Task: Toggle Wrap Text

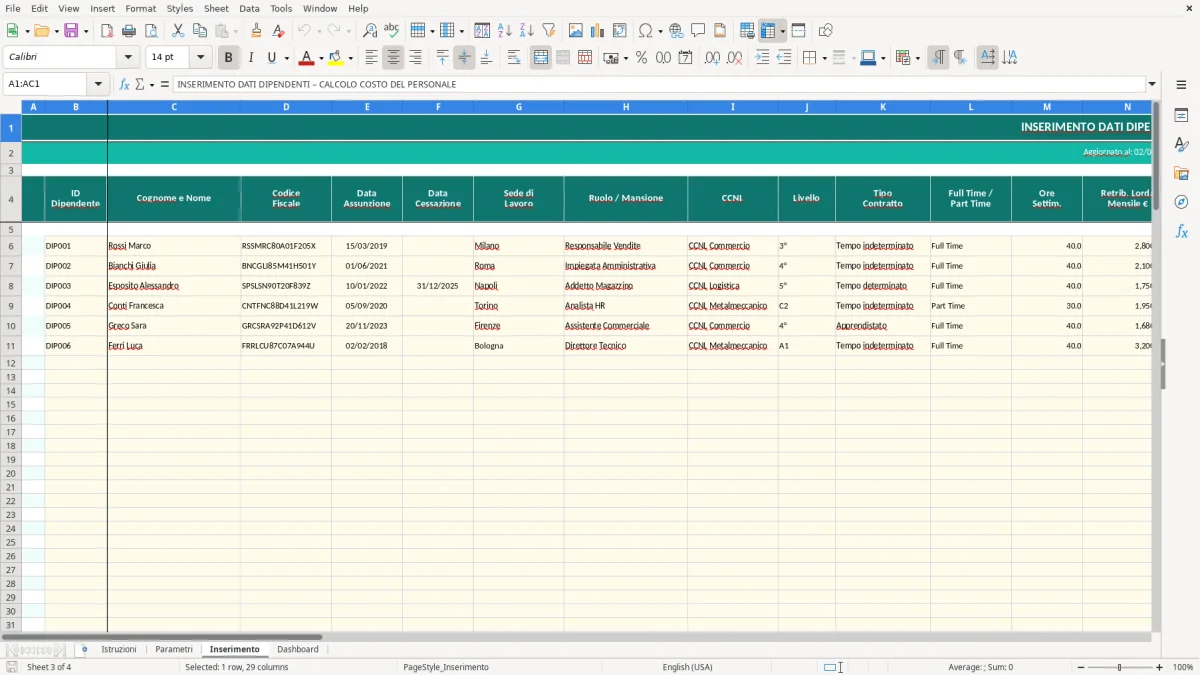Action: (x=514, y=58)
